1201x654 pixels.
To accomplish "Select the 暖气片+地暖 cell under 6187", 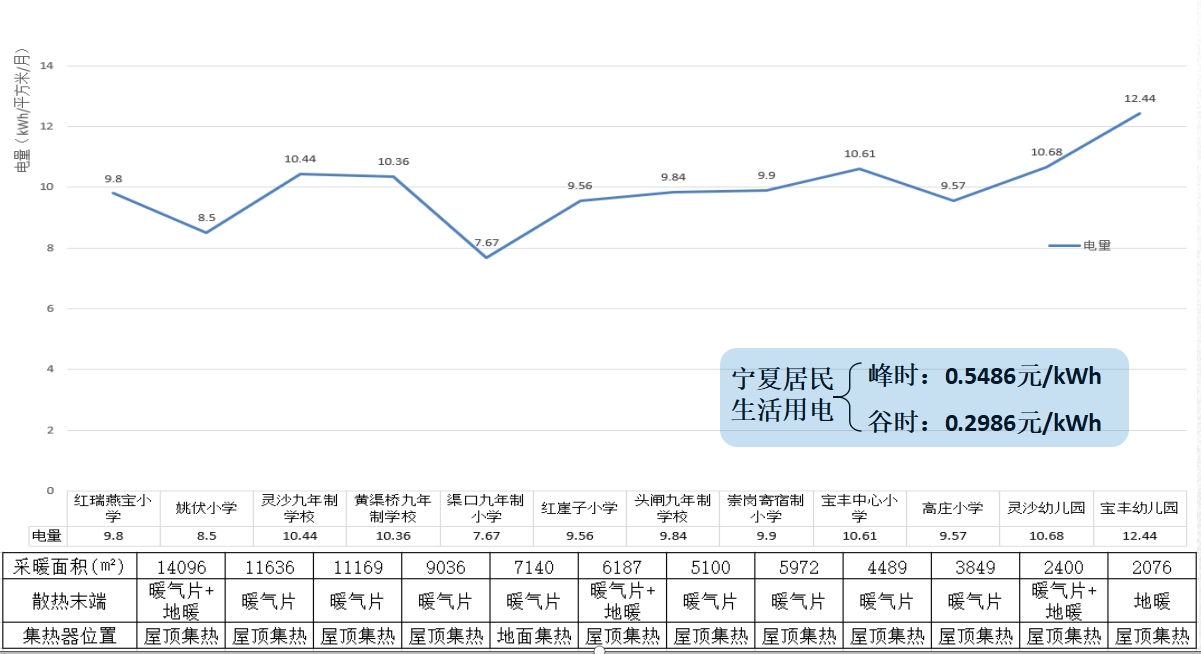I will pyautogui.click(x=622, y=601).
